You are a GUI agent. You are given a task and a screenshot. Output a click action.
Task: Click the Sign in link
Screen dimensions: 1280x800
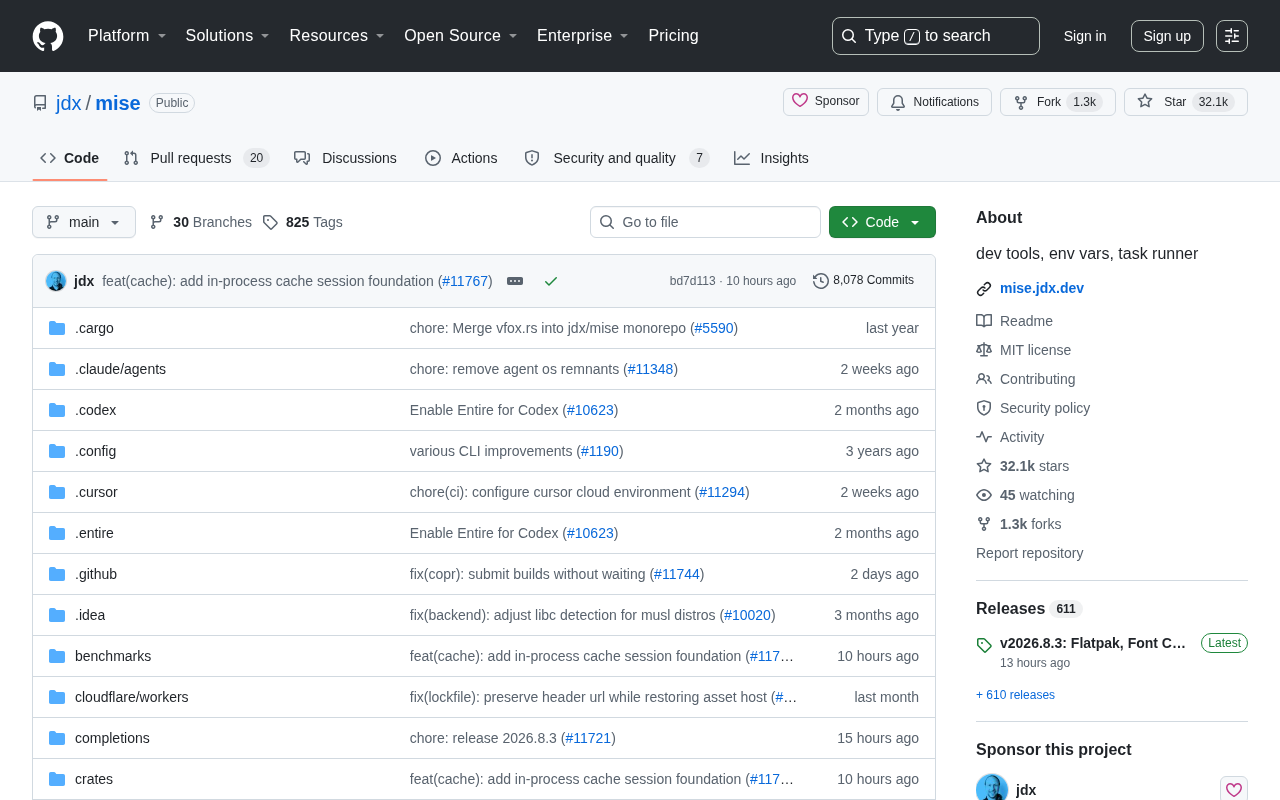(x=1085, y=36)
